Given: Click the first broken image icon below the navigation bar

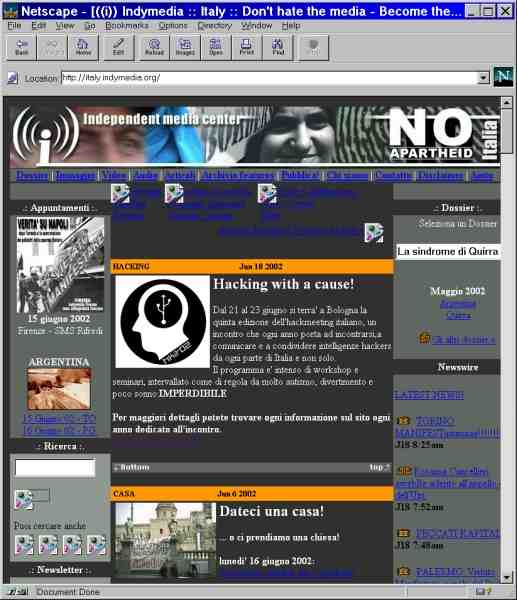Looking at the screenshot, I should (x=120, y=194).
